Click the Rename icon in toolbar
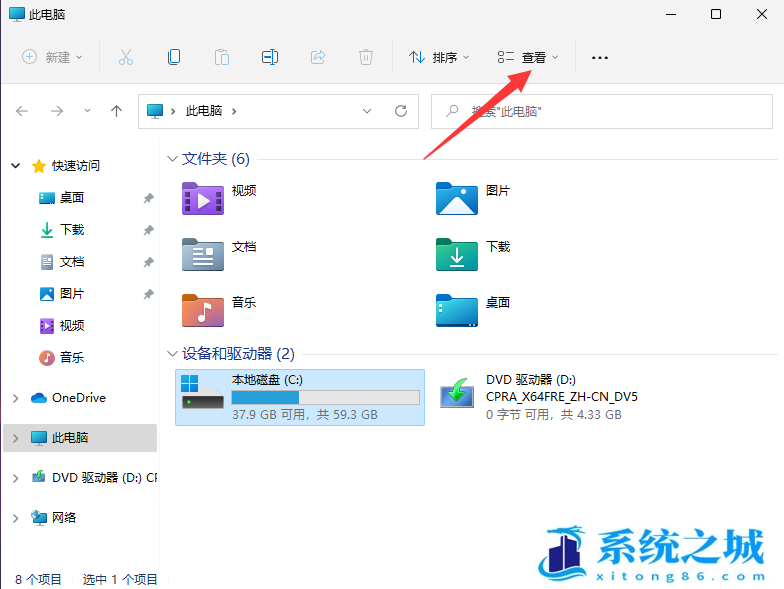Viewport: 784px width, 589px height. coord(270,57)
